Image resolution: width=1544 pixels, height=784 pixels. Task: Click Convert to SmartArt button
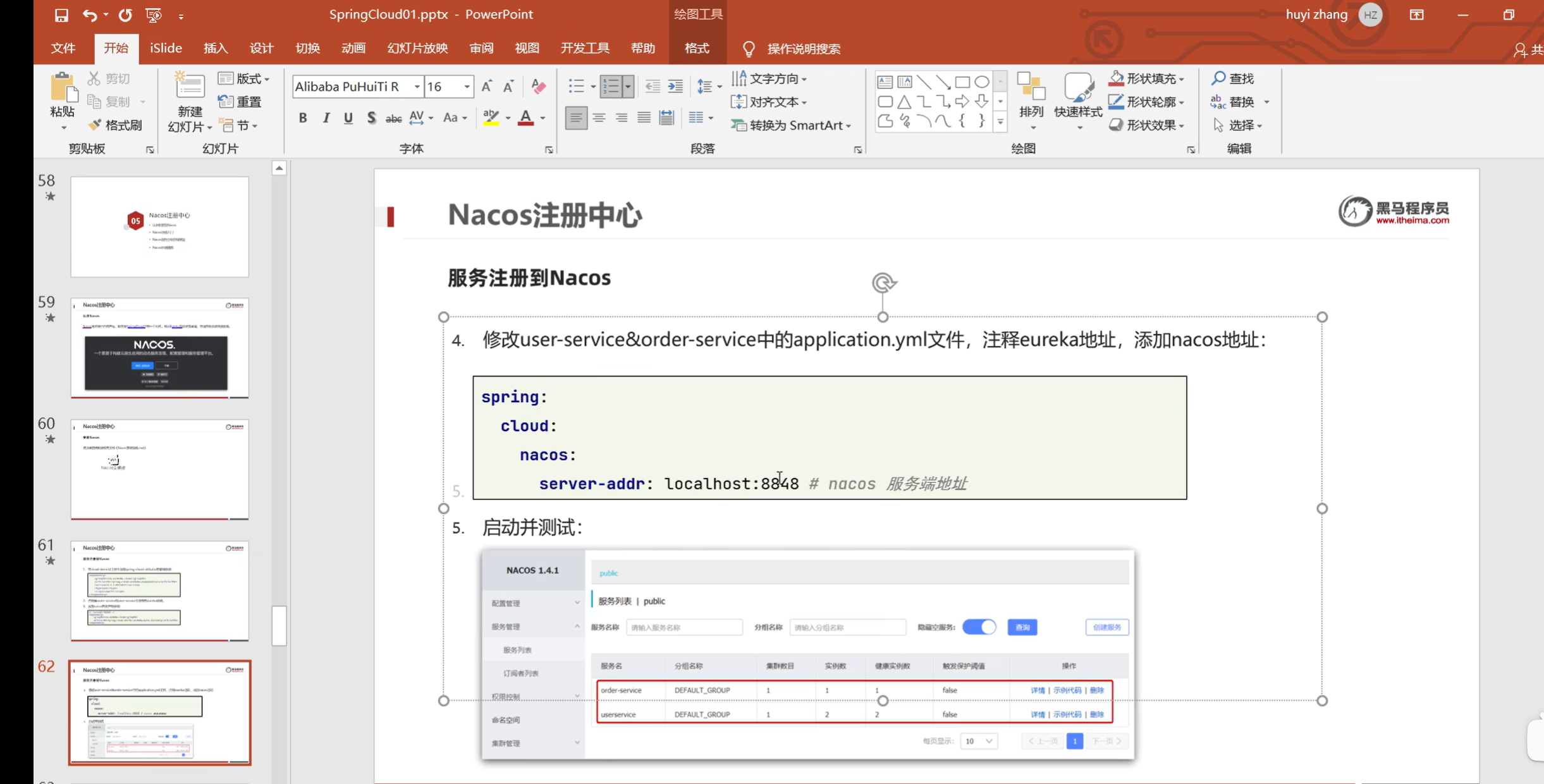tap(790, 125)
